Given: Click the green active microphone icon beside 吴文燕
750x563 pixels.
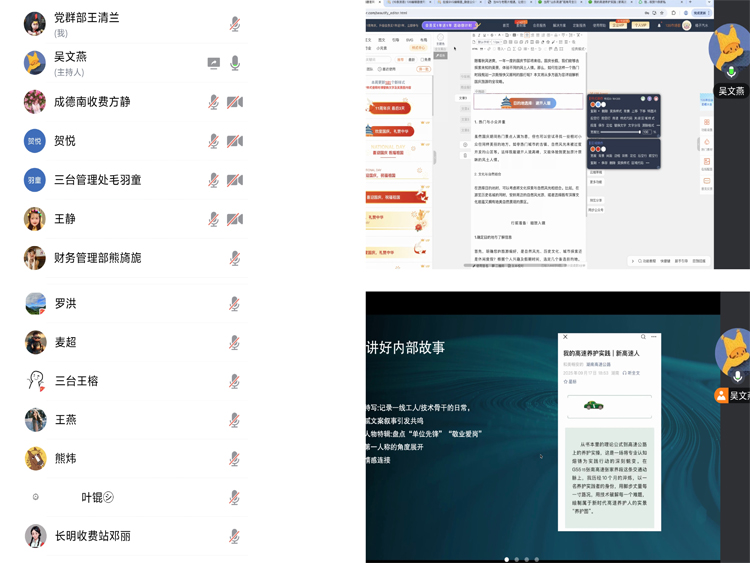Looking at the screenshot, I should pyautogui.click(x=235, y=63).
